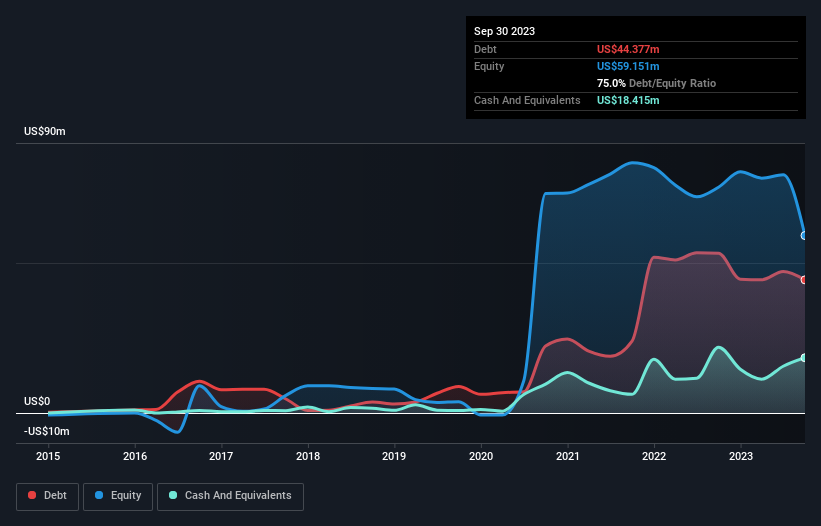This screenshot has width=821, height=526.
Task: Click the red Debt legend dot
Action: [x=32, y=495]
